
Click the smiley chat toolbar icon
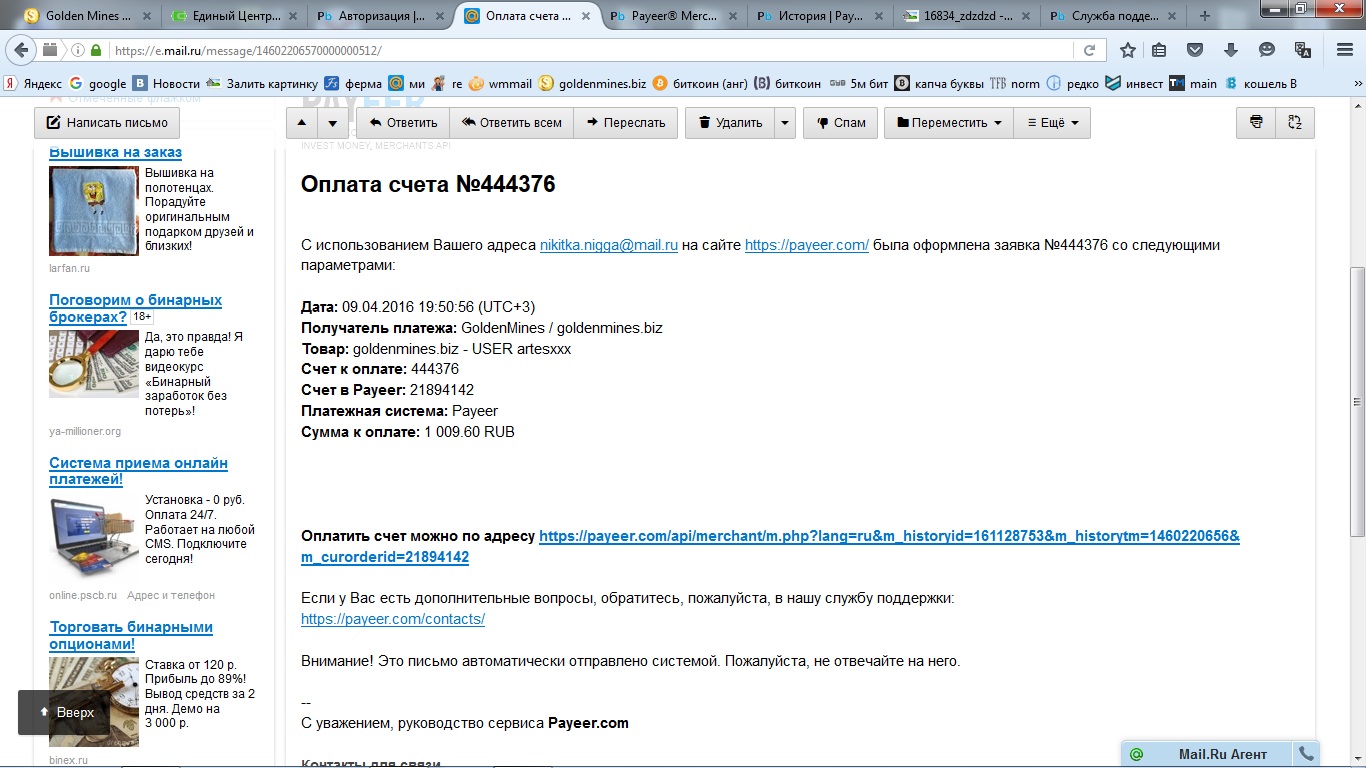tap(1267, 50)
